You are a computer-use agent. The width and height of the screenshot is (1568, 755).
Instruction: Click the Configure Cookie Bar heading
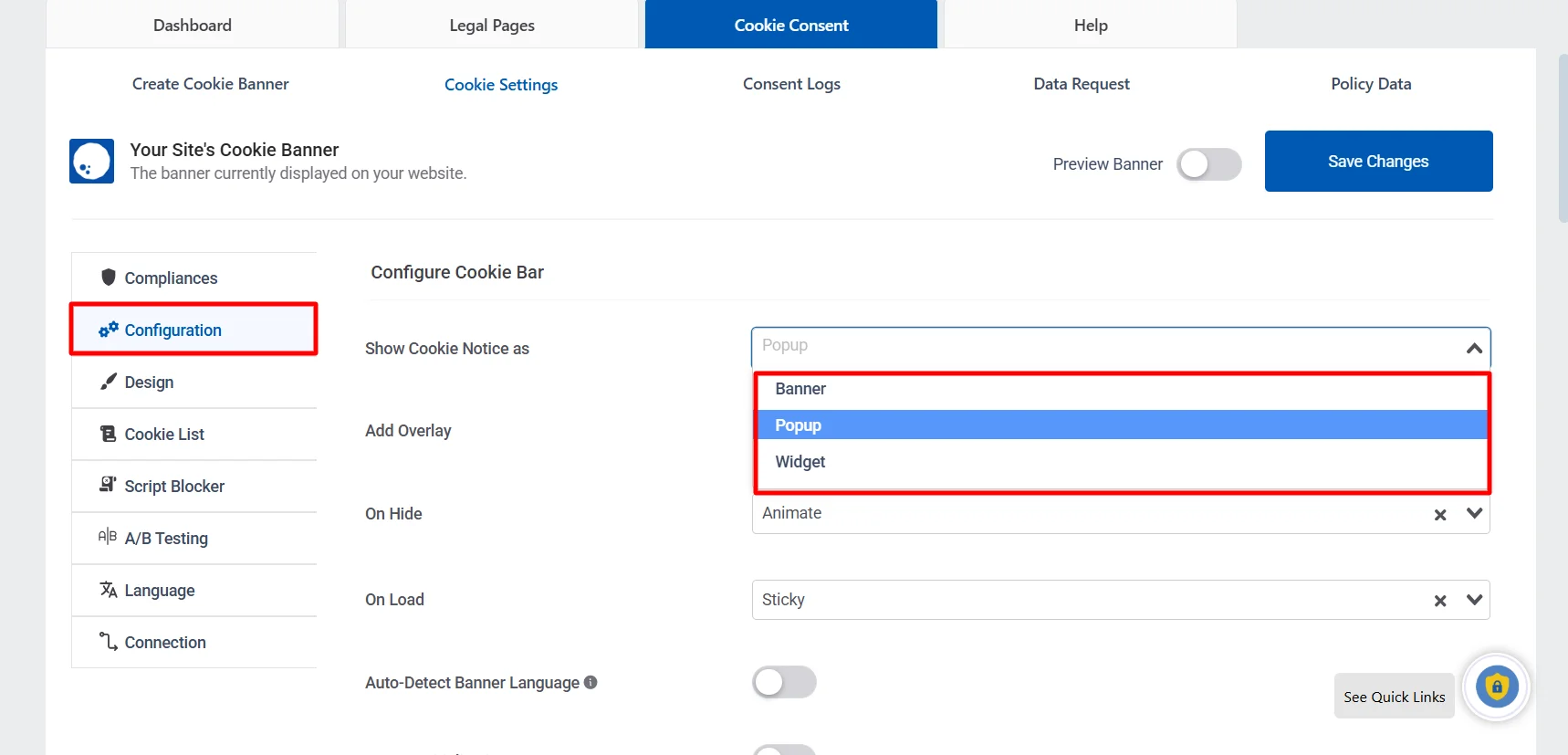(457, 272)
